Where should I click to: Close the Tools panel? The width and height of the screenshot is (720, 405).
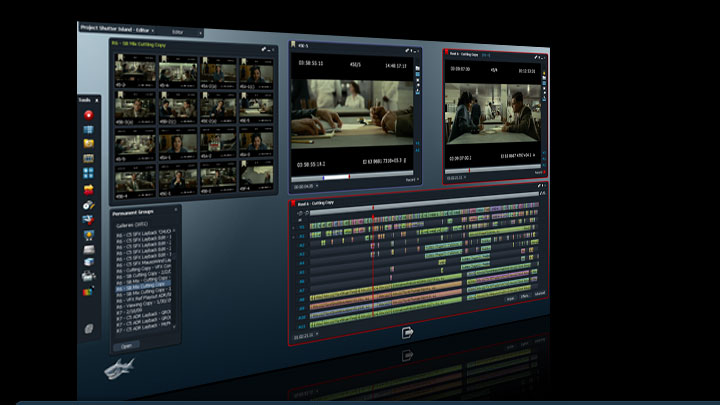click(96, 100)
